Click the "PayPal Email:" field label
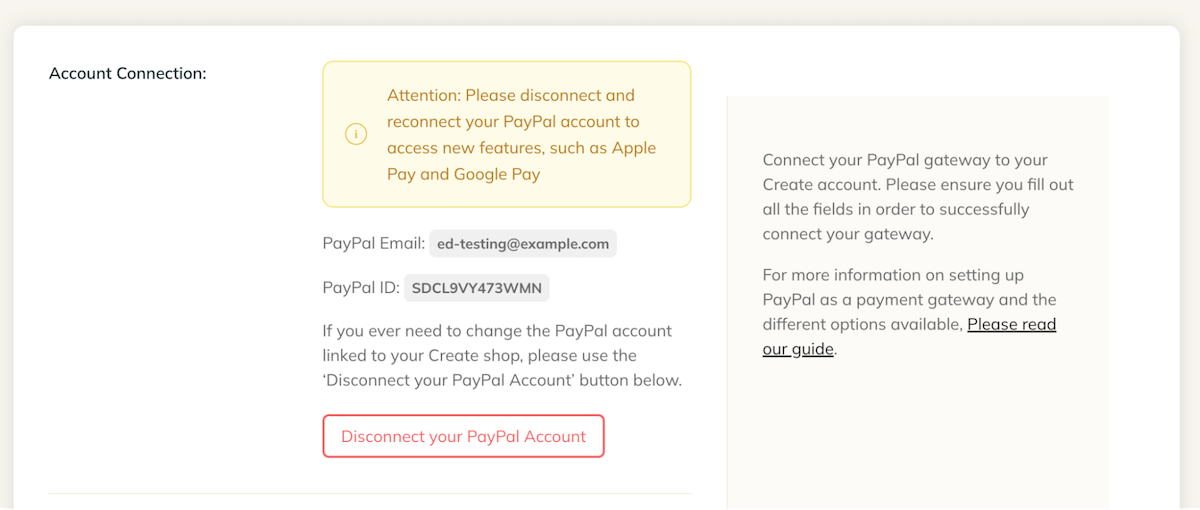Image resolution: width=1200 pixels, height=510 pixels. point(374,243)
